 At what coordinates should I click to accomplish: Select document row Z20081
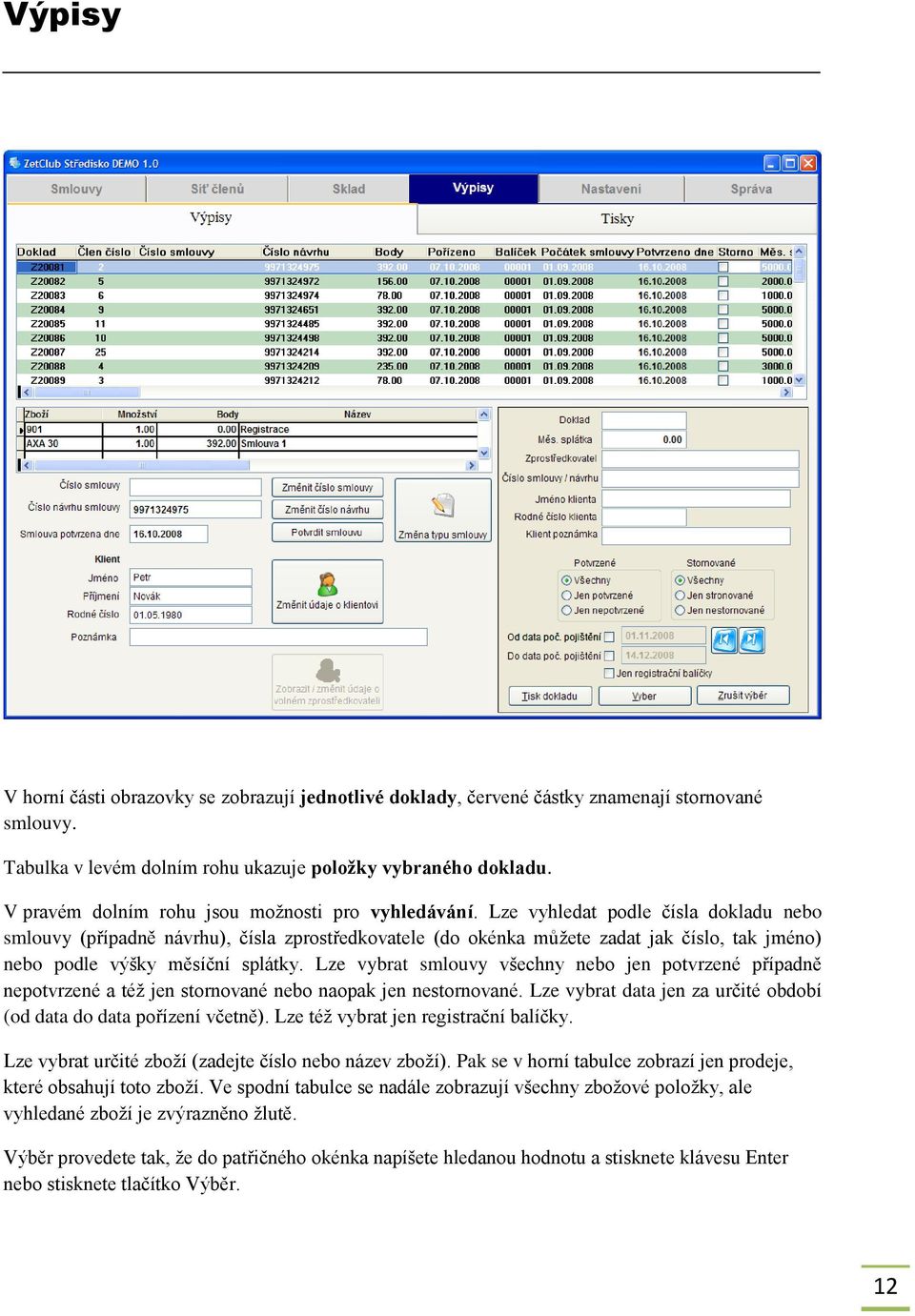point(405,267)
